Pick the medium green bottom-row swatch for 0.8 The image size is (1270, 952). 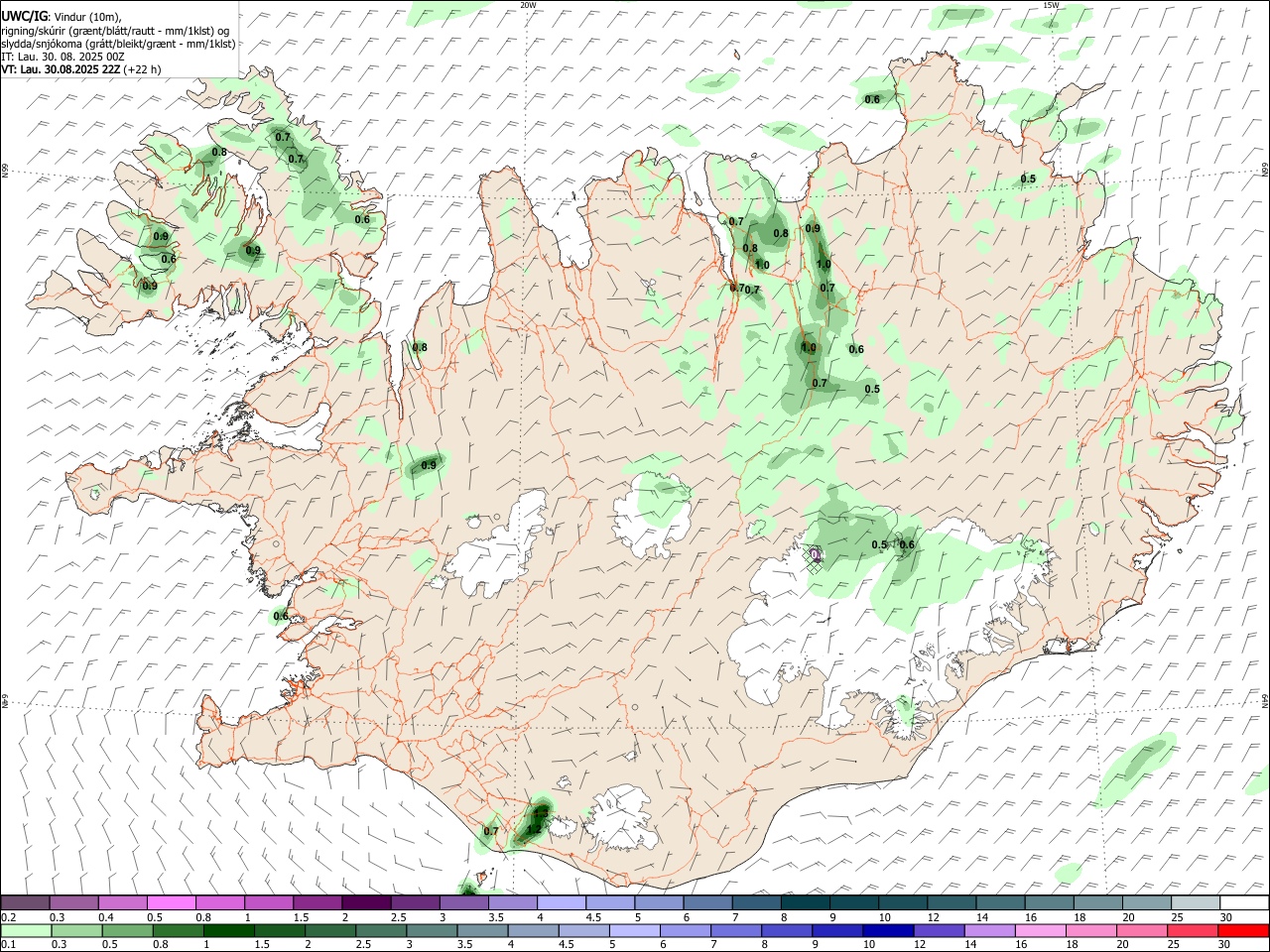click(178, 930)
